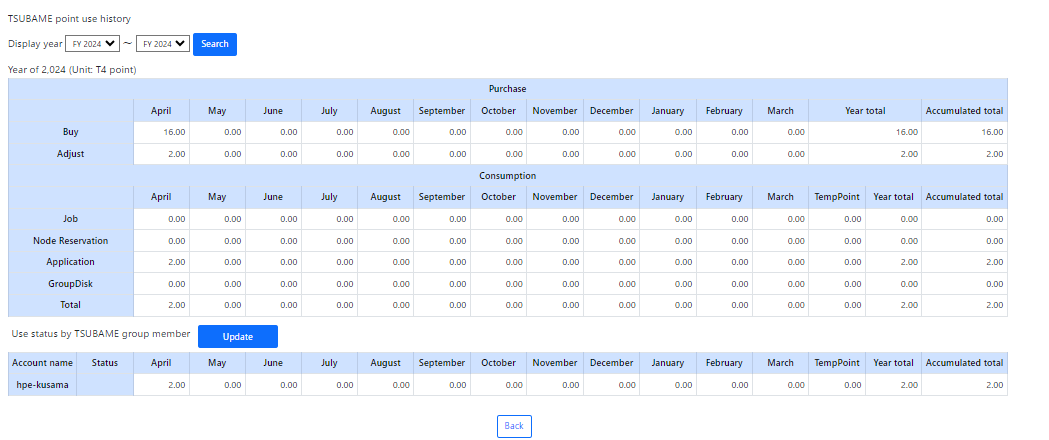Open the end fiscal year dropdown
Image resolution: width=1049 pixels, height=440 pixels.
[163, 44]
